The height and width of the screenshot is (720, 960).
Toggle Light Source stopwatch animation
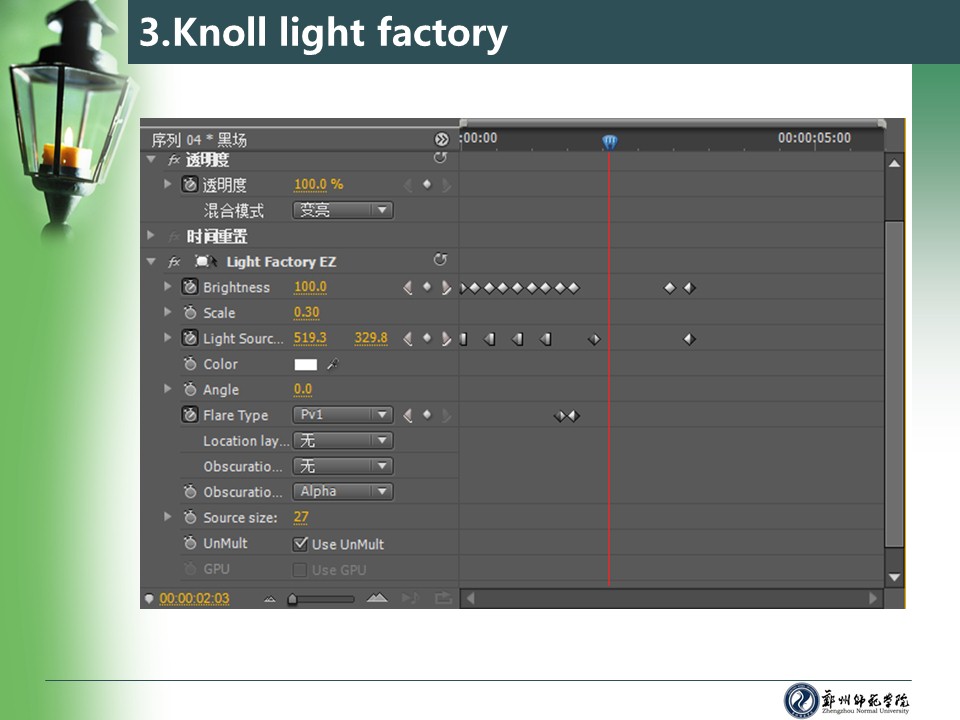coord(190,338)
